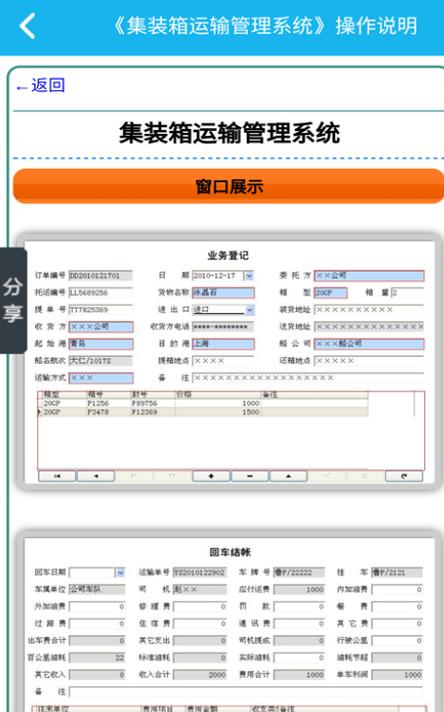Open the 日期 date dropdown arrow
444x712 pixels.
point(249,276)
